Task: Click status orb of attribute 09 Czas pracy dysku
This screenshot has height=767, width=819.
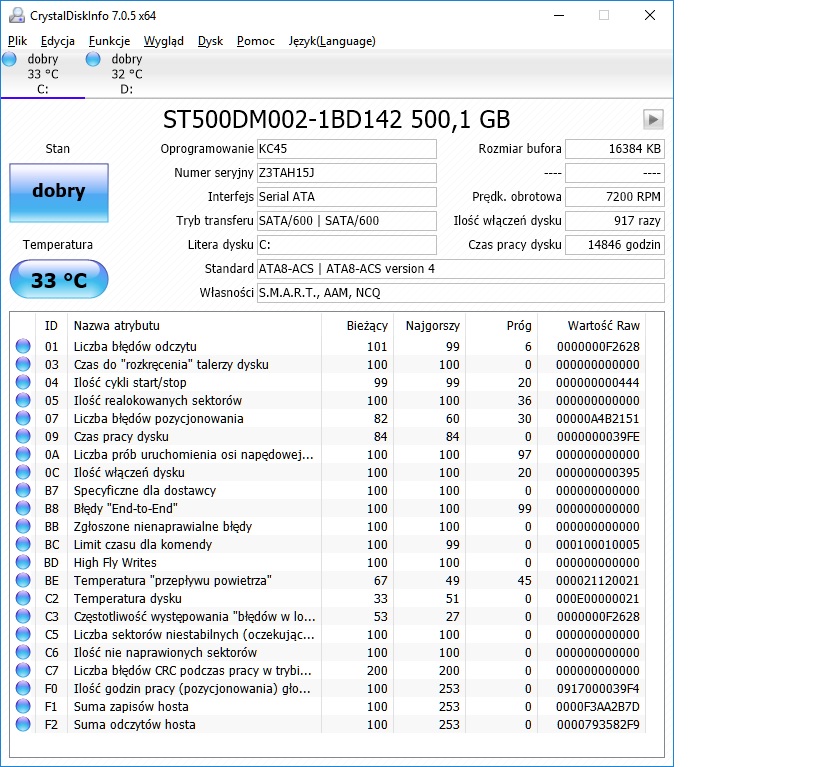Action: pyautogui.click(x=23, y=436)
